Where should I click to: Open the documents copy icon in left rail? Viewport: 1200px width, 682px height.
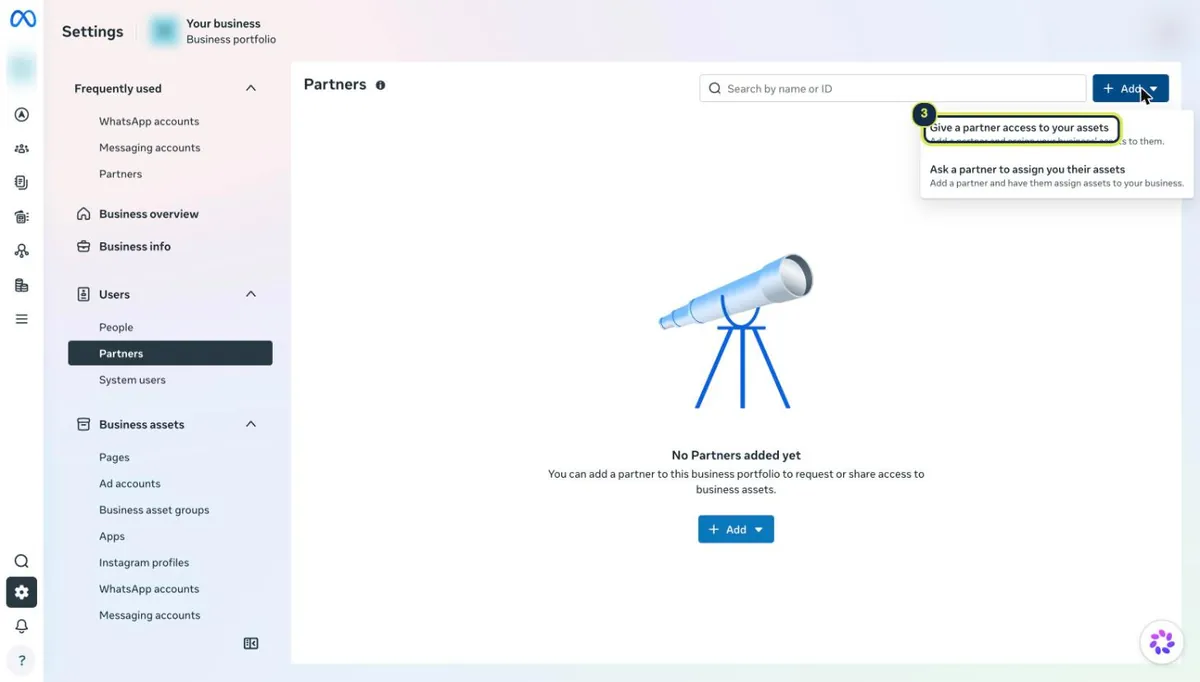(x=22, y=183)
